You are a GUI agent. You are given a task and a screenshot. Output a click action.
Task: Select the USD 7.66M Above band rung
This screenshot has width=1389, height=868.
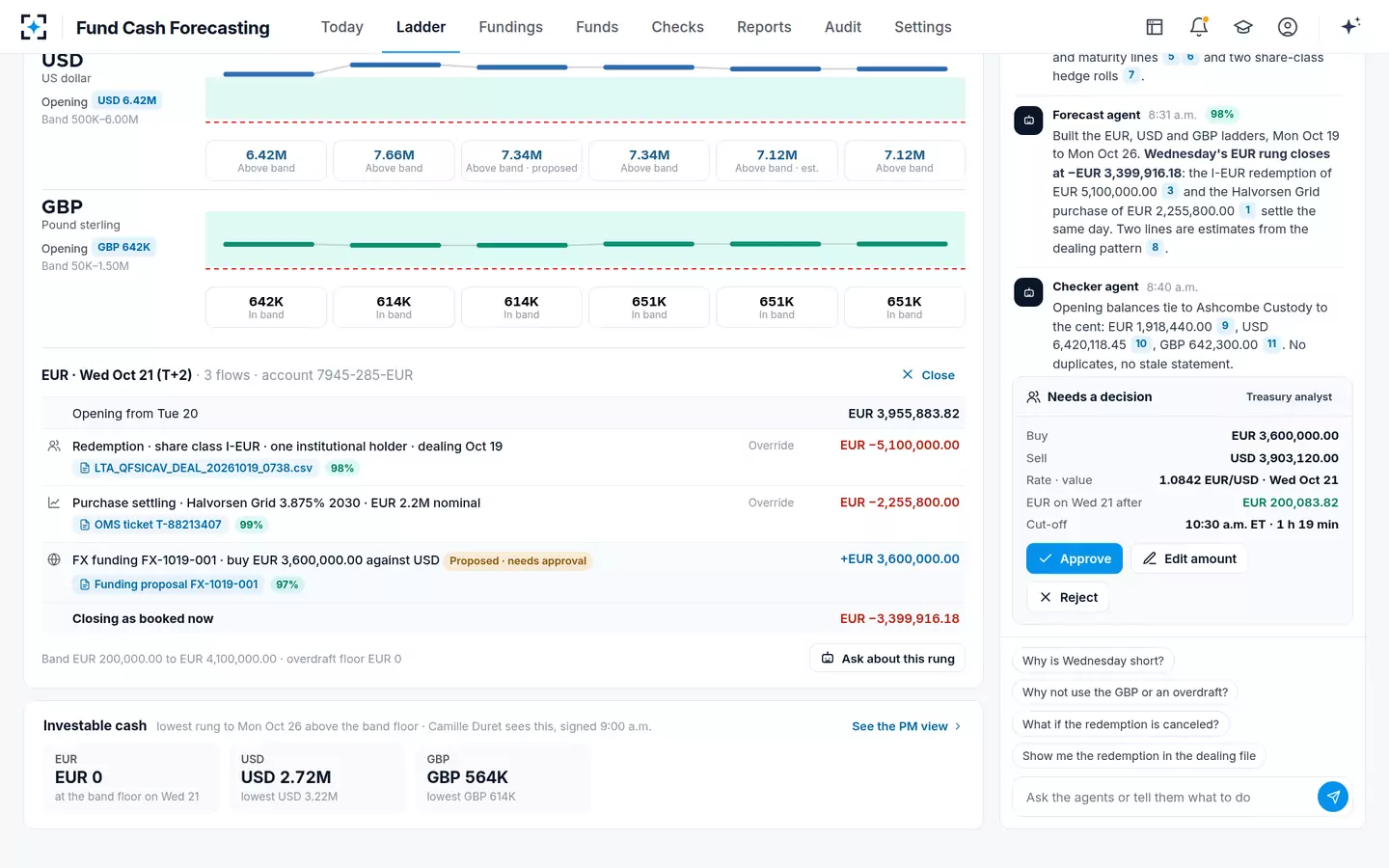pyautogui.click(x=394, y=160)
